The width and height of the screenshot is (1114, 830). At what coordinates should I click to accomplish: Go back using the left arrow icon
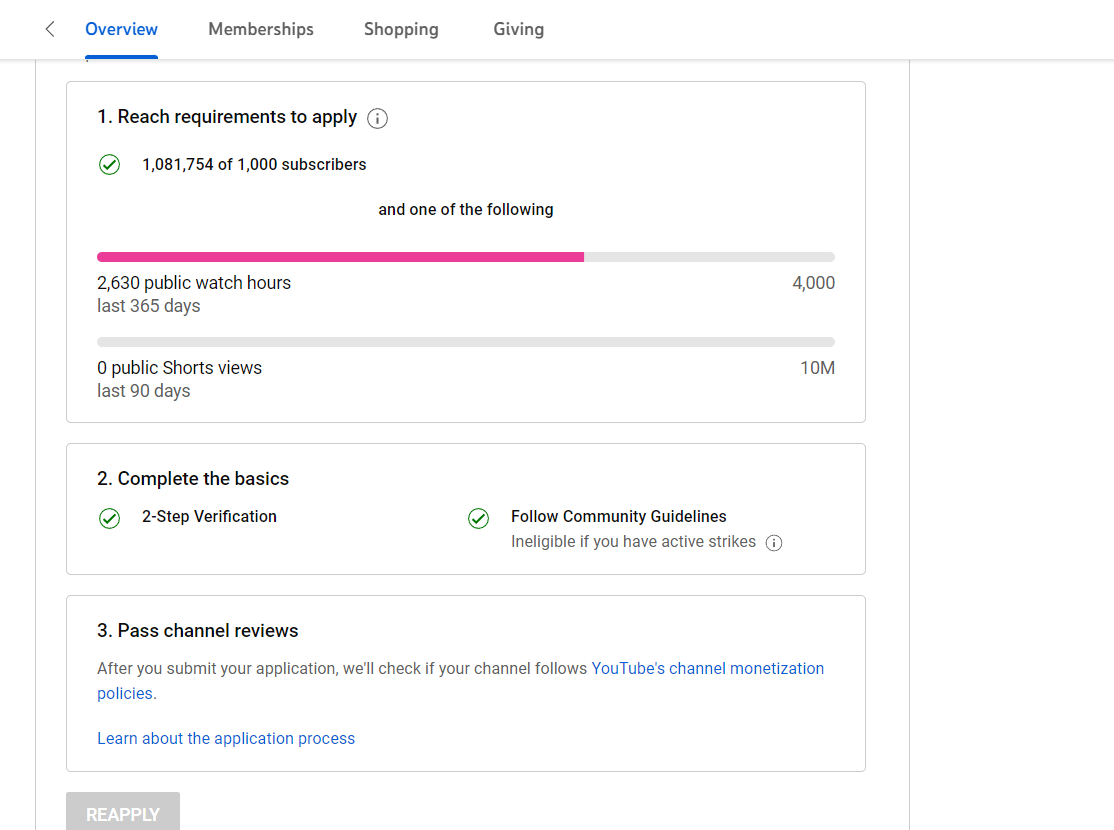pos(50,29)
